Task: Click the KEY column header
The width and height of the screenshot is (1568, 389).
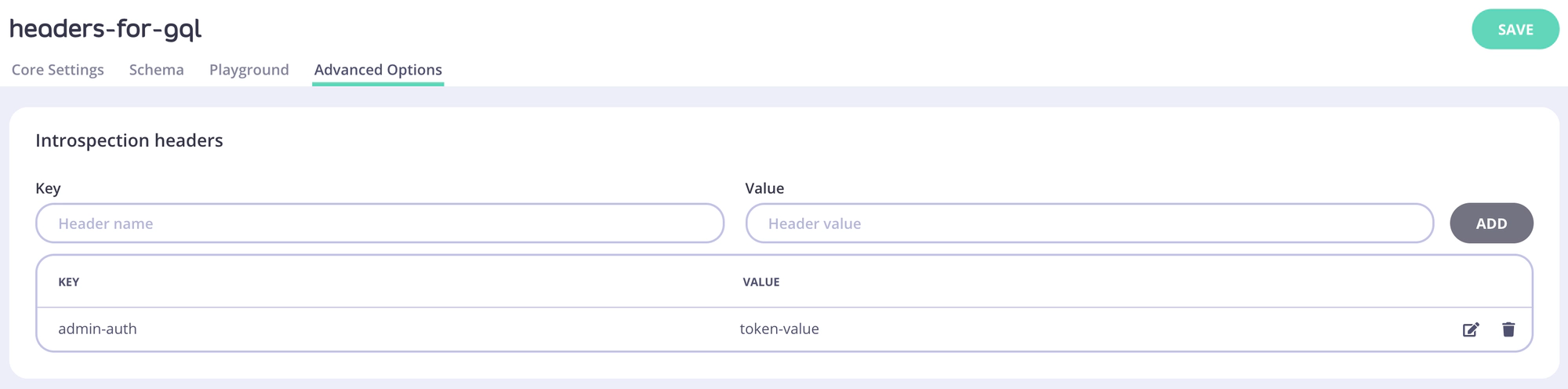Action: point(69,282)
